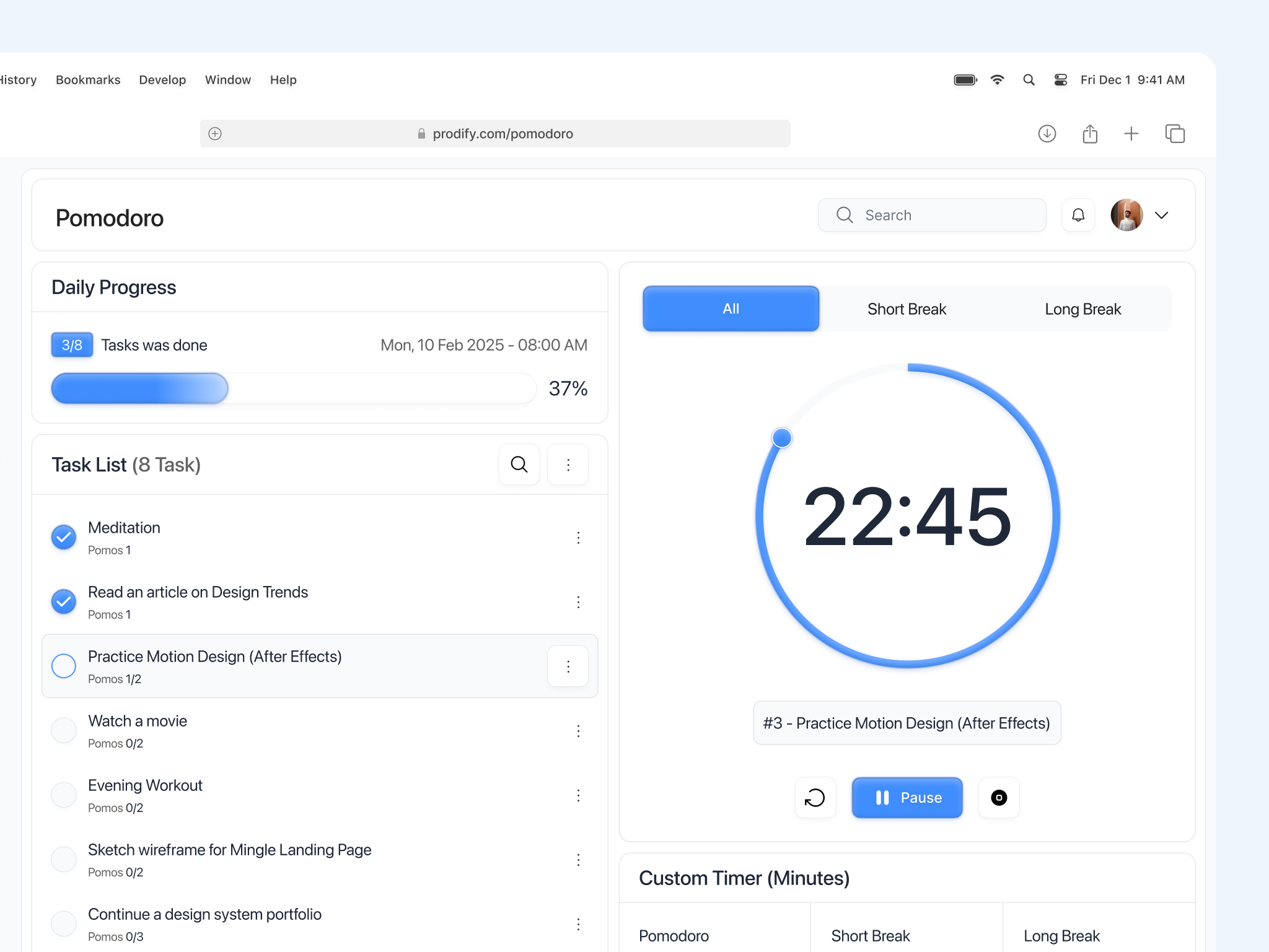Open a new tab with plus icon
1269x952 pixels.
(x=1131, y=134)
